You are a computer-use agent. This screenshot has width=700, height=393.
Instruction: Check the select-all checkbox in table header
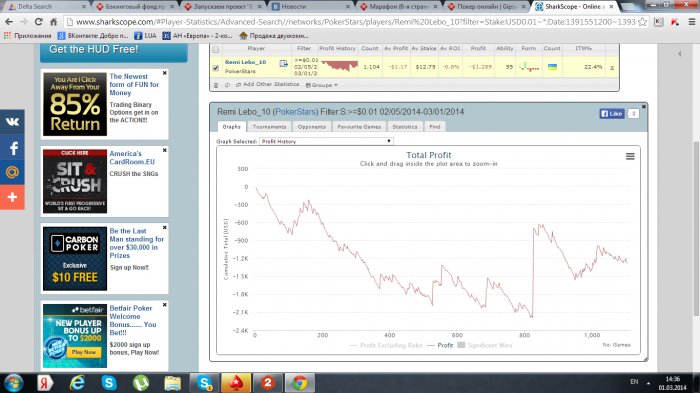point(216,49)
